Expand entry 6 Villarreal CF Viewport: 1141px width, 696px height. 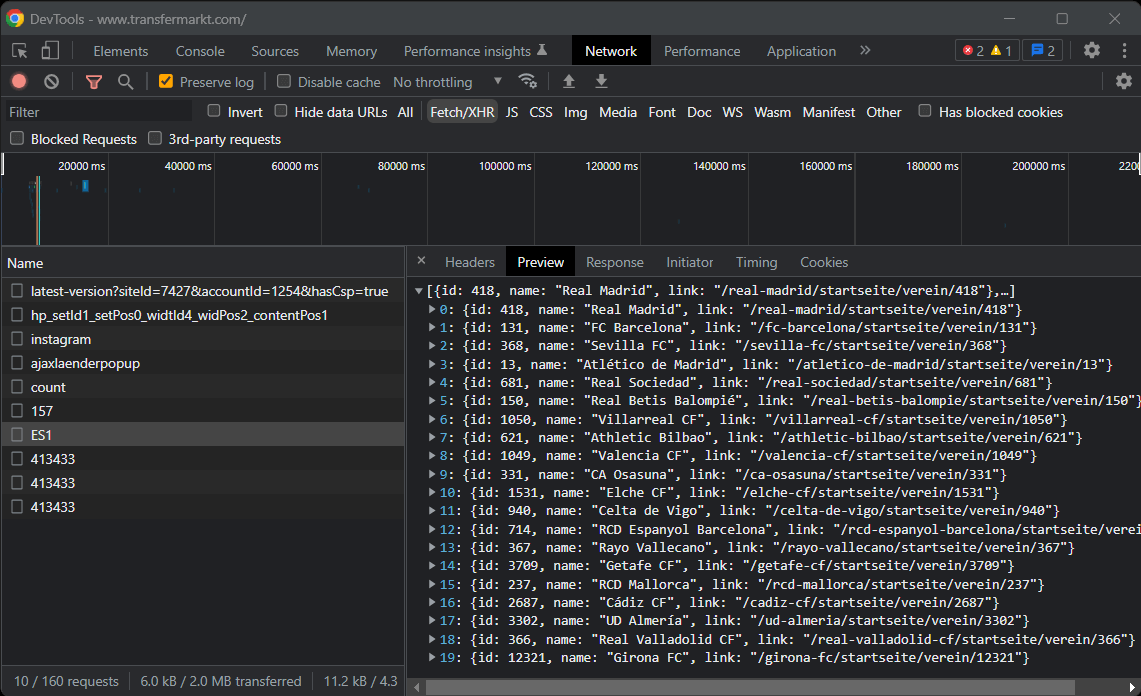coord(432,419)
